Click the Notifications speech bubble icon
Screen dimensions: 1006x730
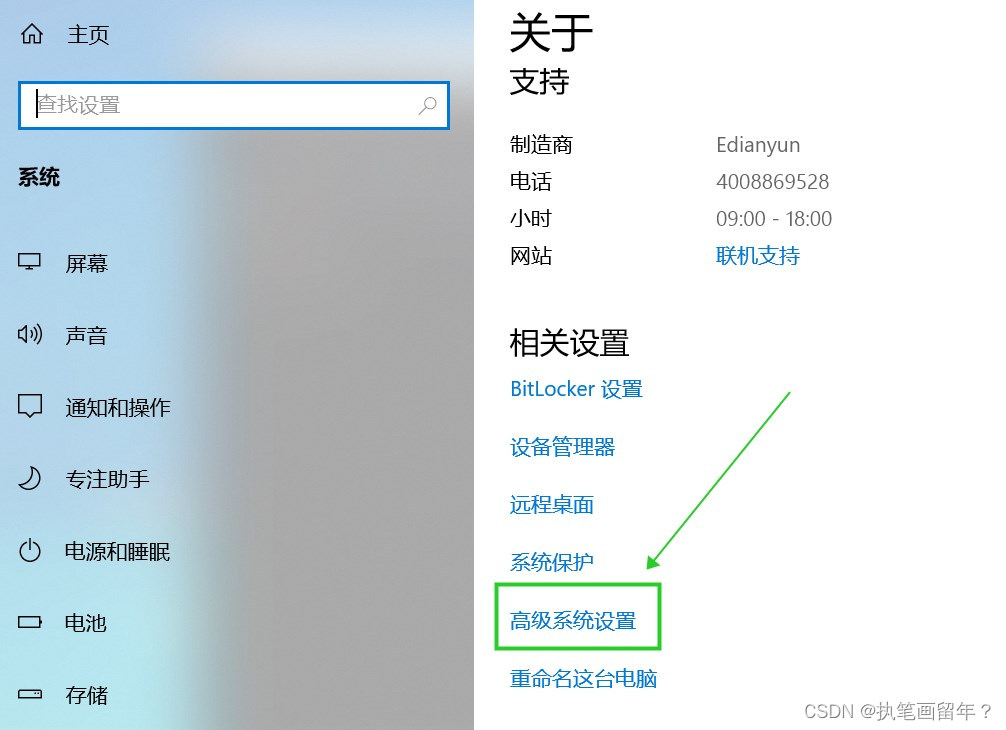[x=30, y=406]
